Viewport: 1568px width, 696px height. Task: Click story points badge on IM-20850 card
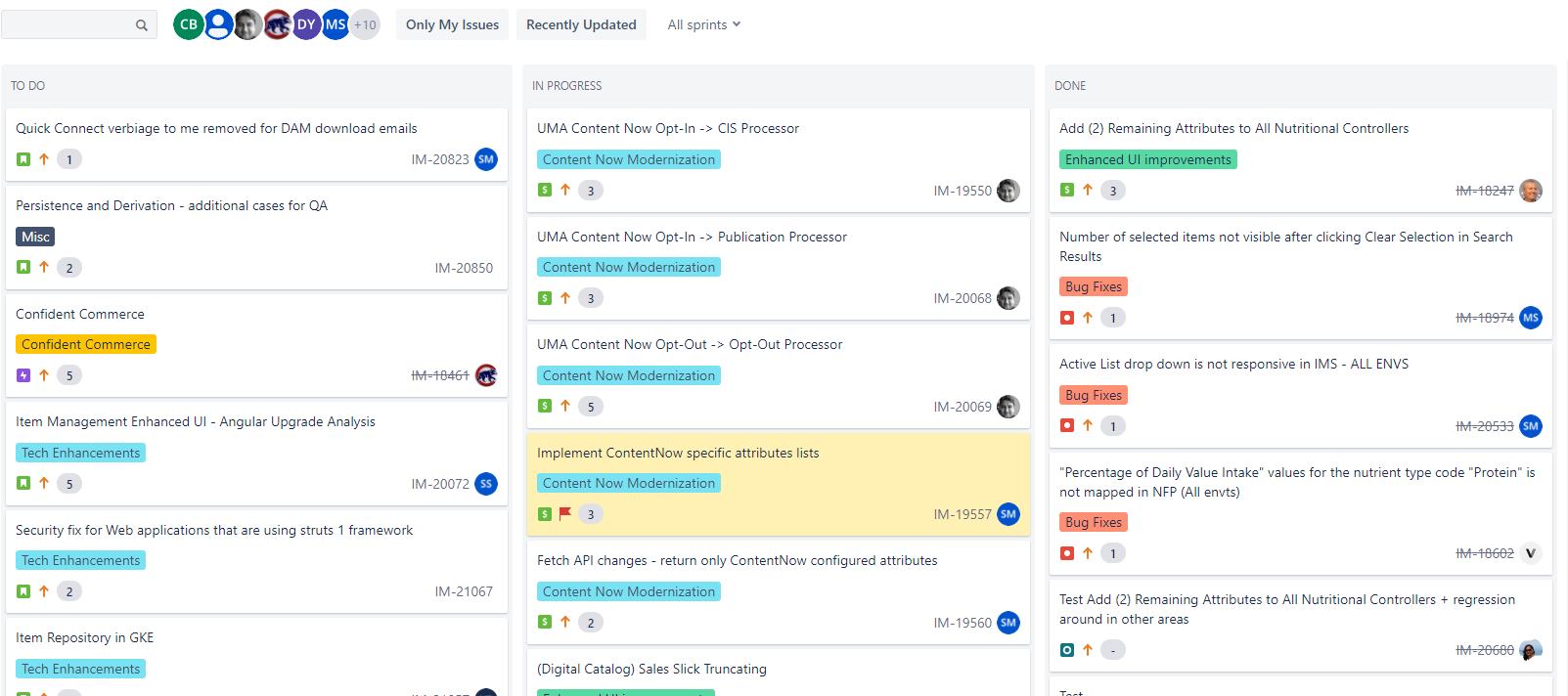(69, 268)
